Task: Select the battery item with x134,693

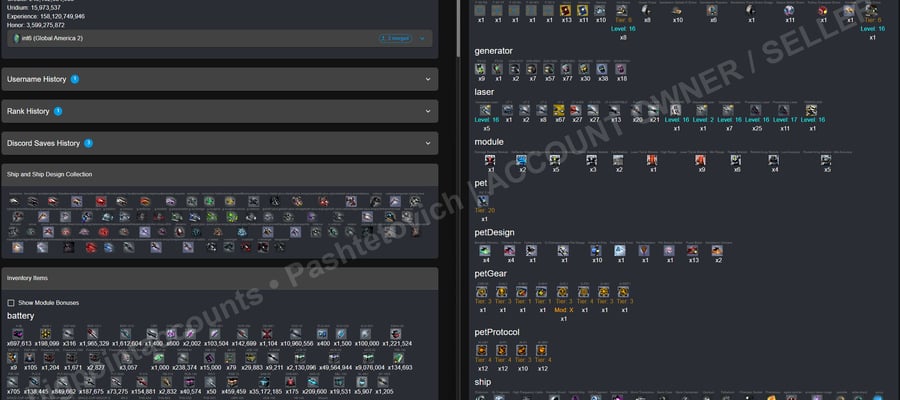Action: pos(398,358)
